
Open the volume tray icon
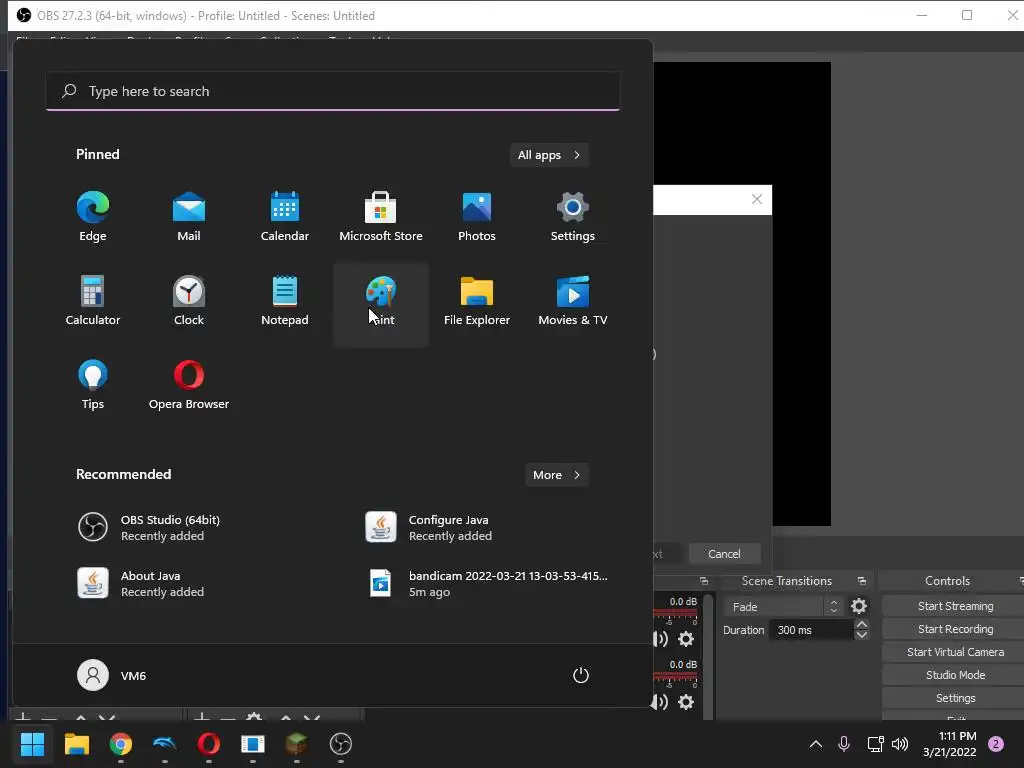pyautogui.click(x=900, y=744)
